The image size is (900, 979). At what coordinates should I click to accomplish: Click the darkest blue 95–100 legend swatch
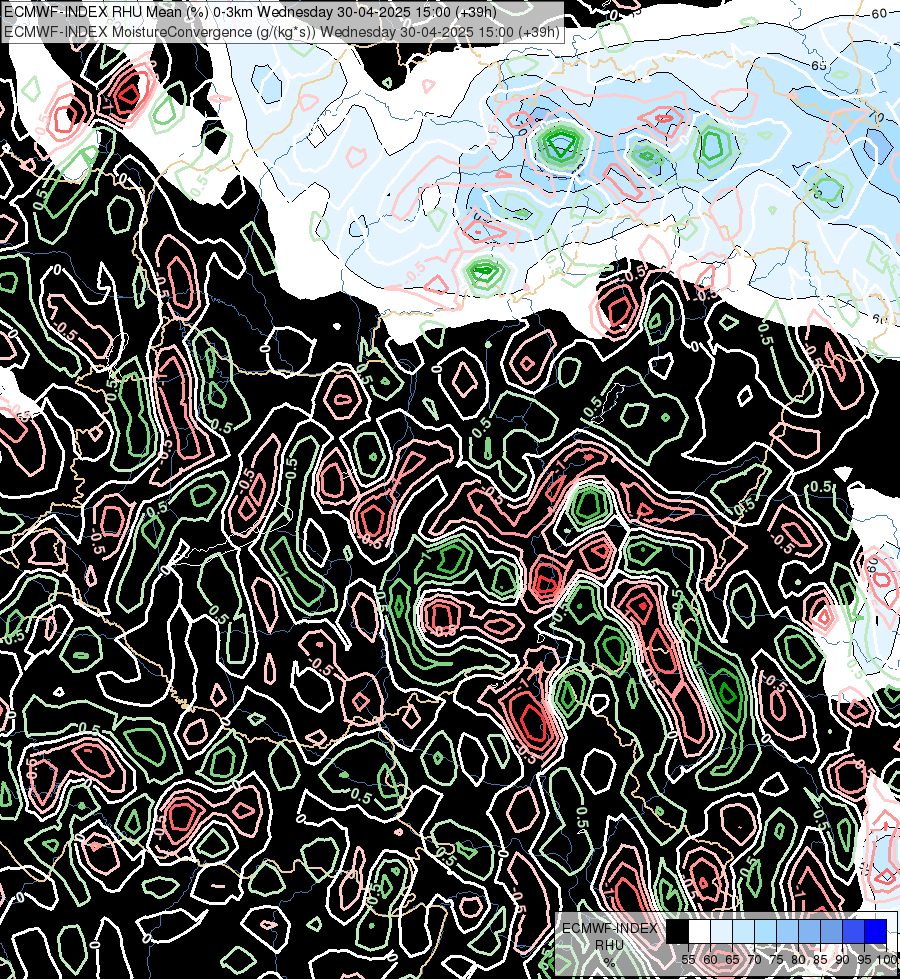[876, 931]
